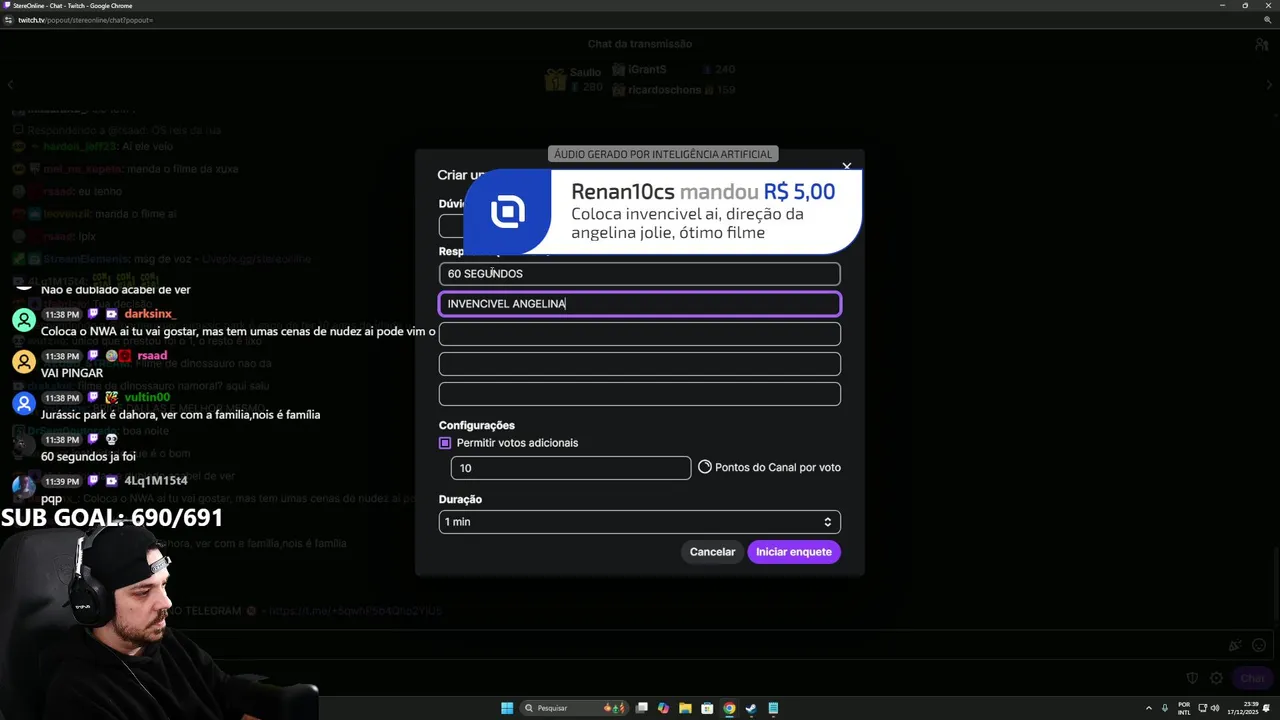Image resolution: width=1280 pixels, height=720 pixels.
Task: Focus the fourth empty response field
Action: click(x=640, y=364)
